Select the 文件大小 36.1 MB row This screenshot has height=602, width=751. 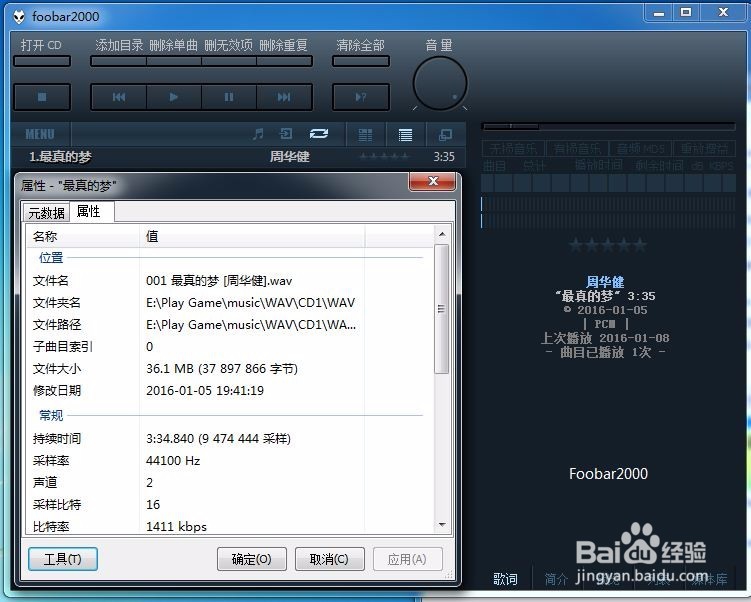coord(230,369)
